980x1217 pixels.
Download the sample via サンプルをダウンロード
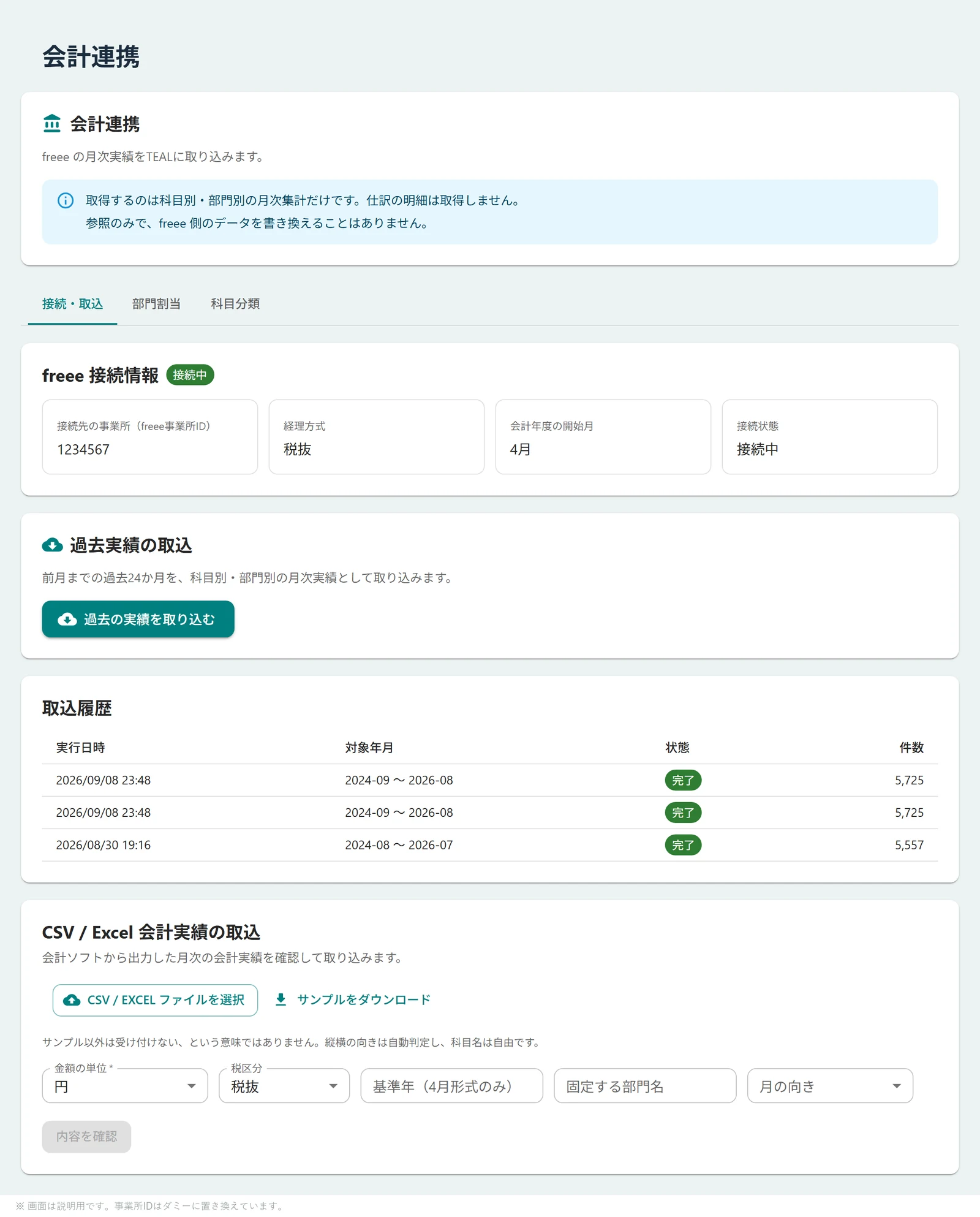point(353,1000)
